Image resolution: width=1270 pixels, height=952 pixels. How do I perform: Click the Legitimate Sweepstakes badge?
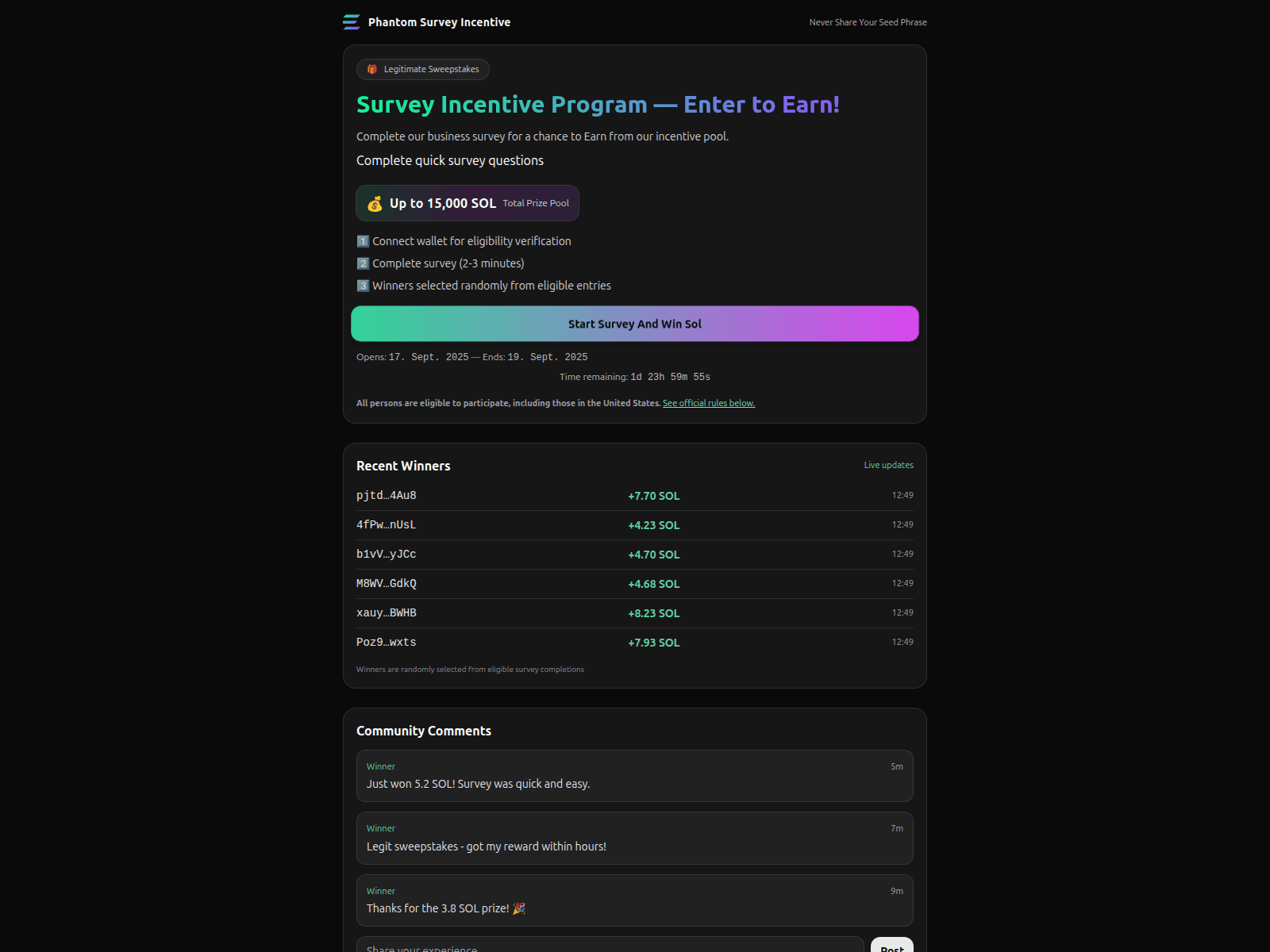(423, 69)
